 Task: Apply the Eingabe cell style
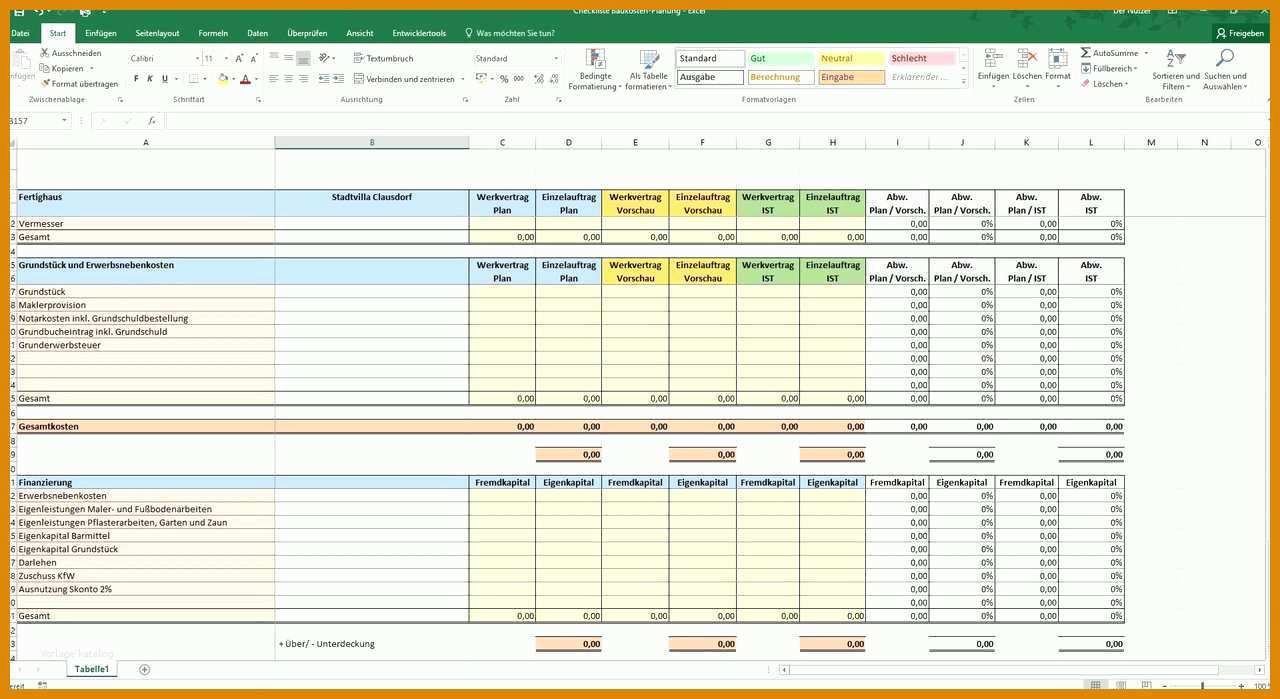852,77
